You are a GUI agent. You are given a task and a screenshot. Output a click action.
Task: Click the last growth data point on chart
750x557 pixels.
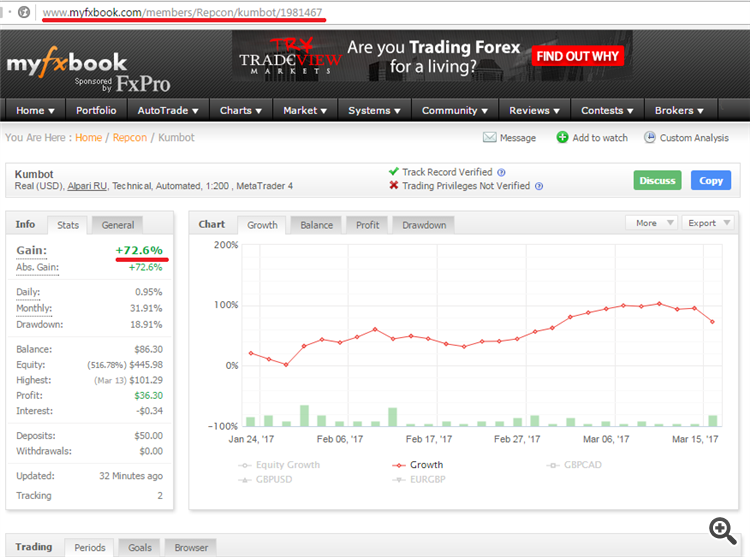(x=712, y=322)
